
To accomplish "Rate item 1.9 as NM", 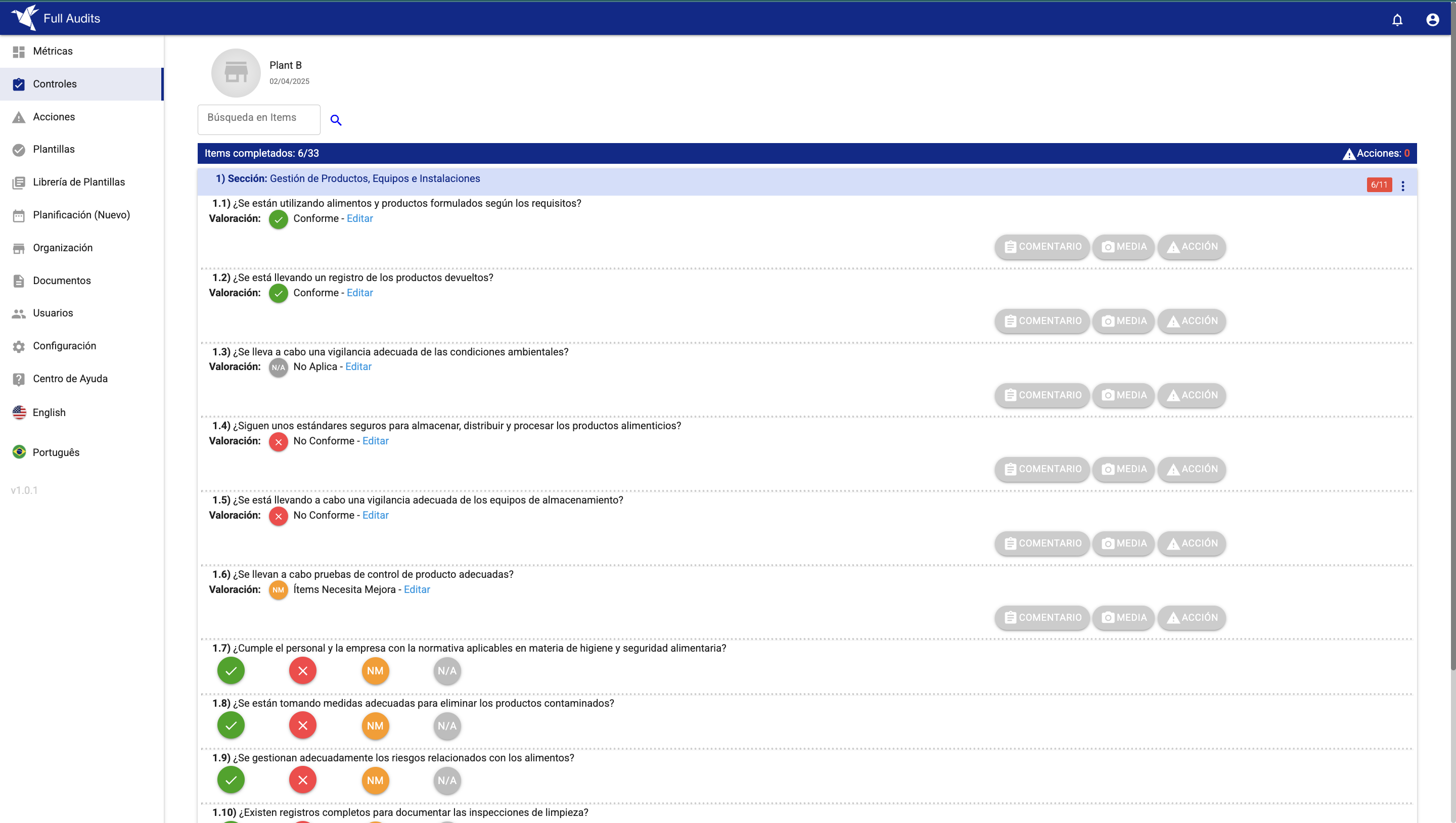I will coord(375,781).
